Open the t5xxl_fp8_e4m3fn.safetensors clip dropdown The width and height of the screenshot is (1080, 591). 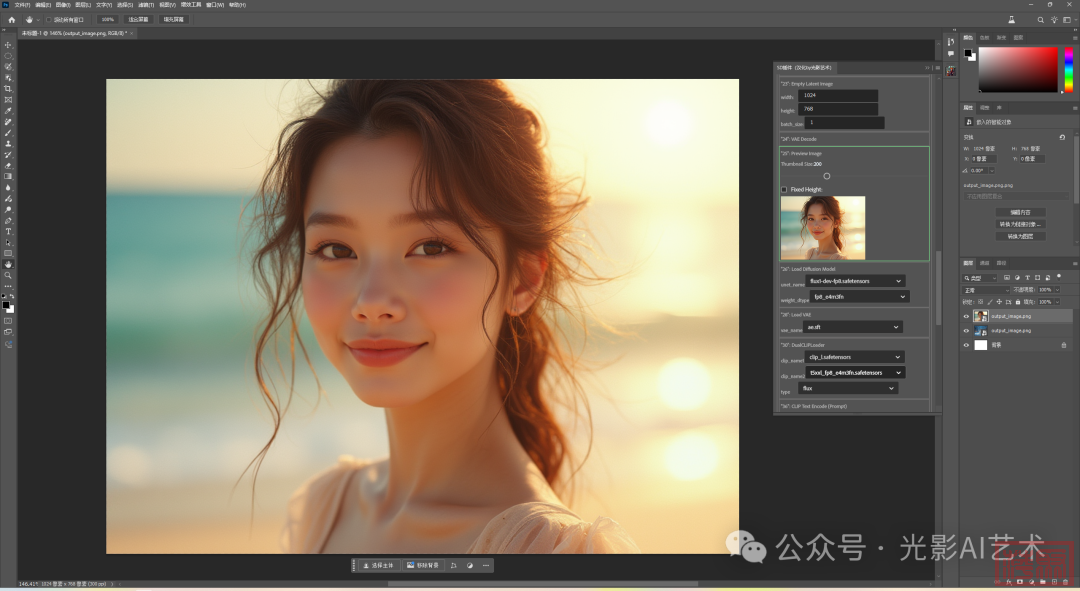click(855, 372)
